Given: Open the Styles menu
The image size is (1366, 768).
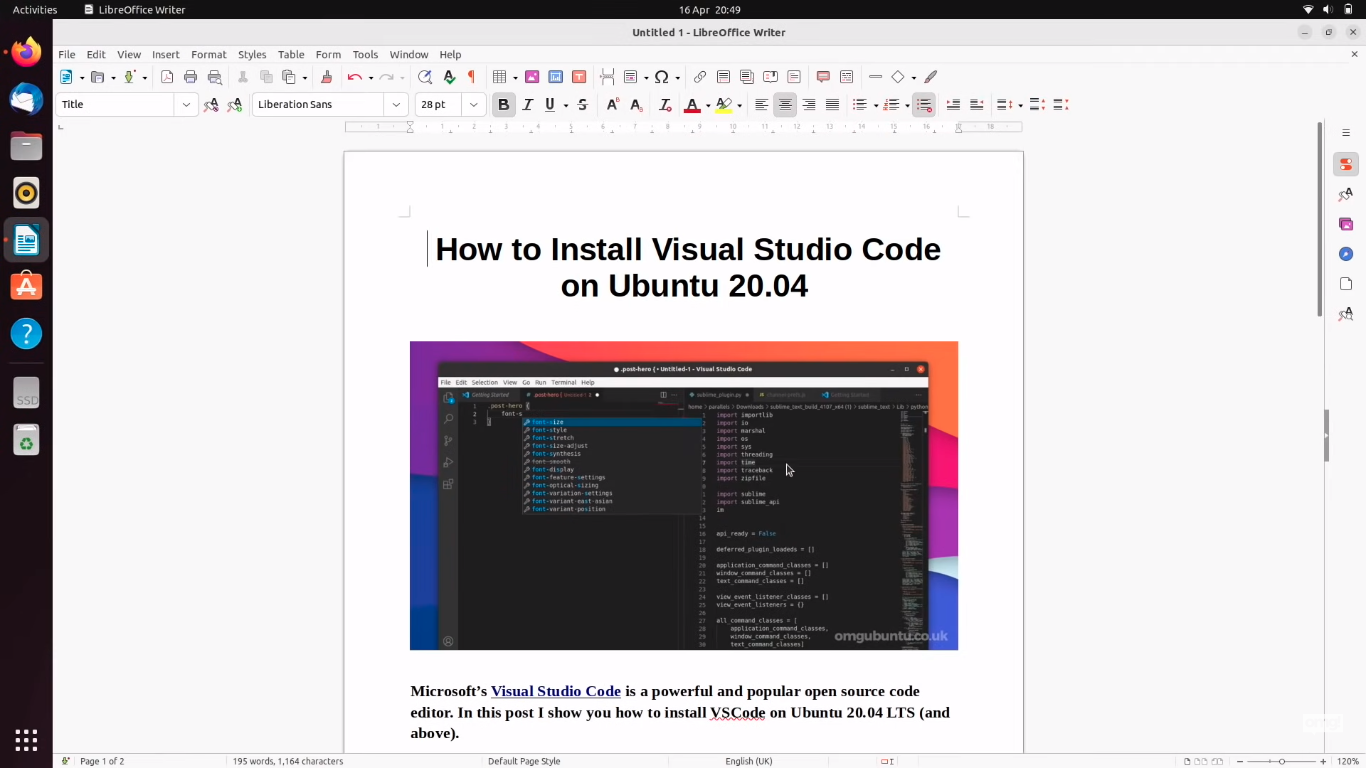Looking at the screenshot, I should point(252,55).
